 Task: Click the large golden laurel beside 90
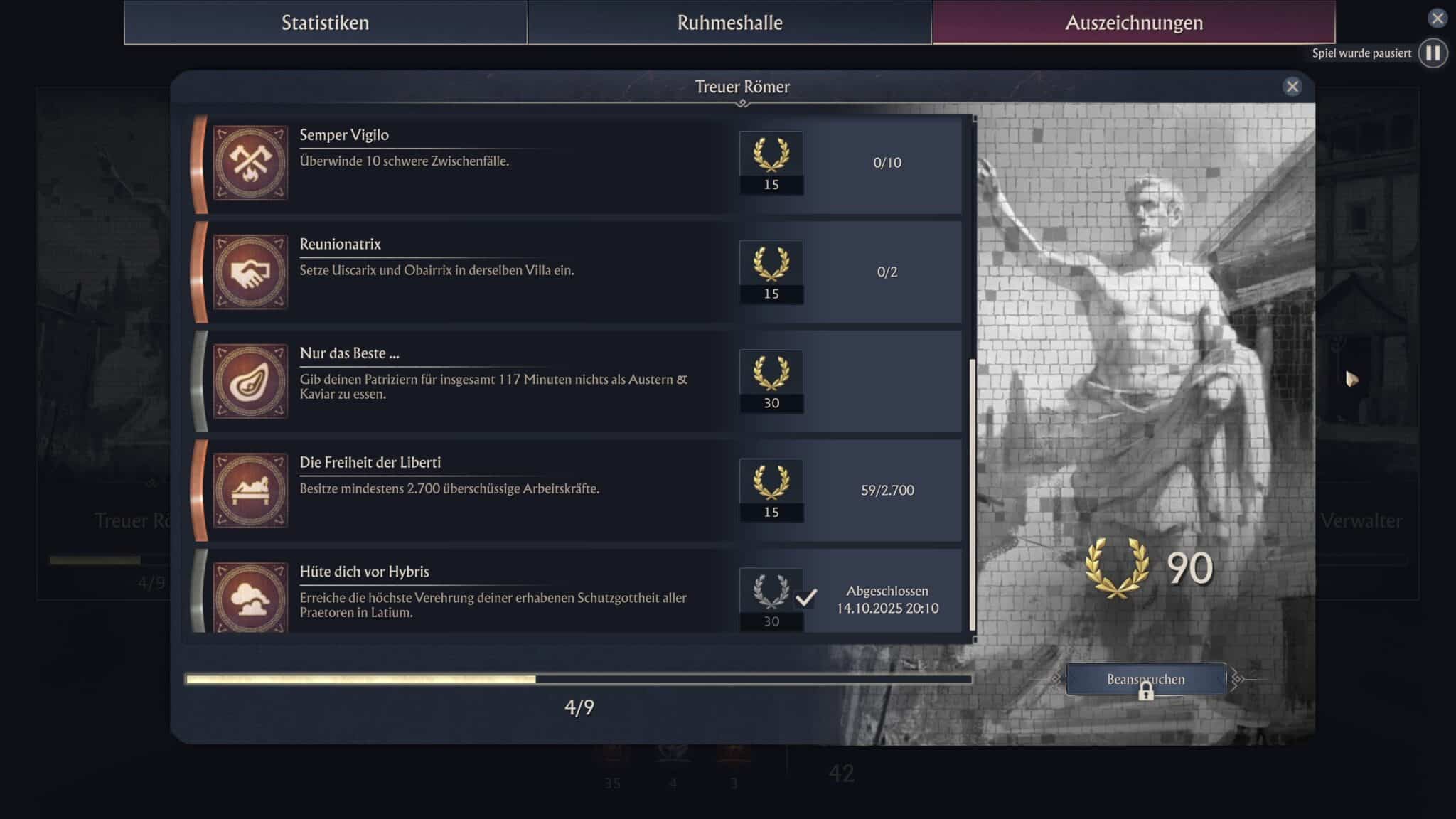[x=1117, y=567]
